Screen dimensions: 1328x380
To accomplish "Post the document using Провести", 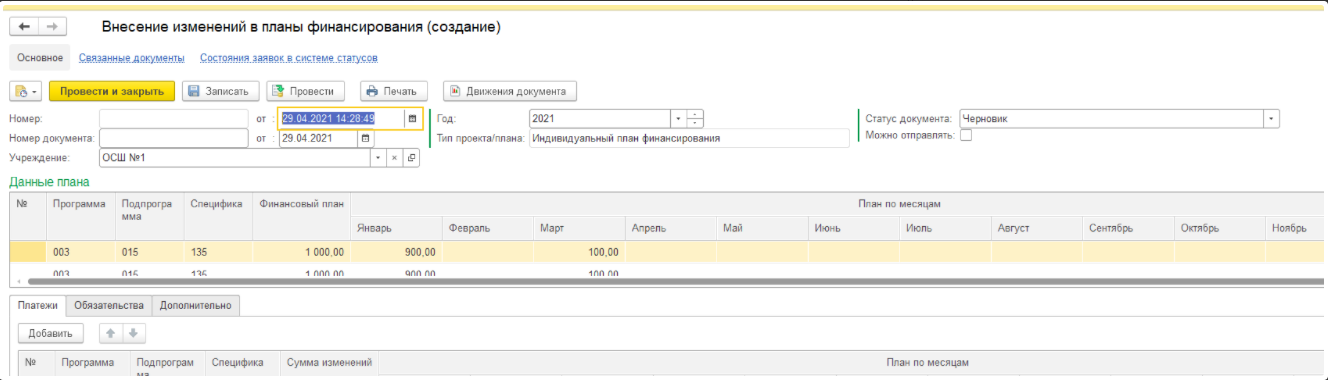I will [x=306, y=91].
